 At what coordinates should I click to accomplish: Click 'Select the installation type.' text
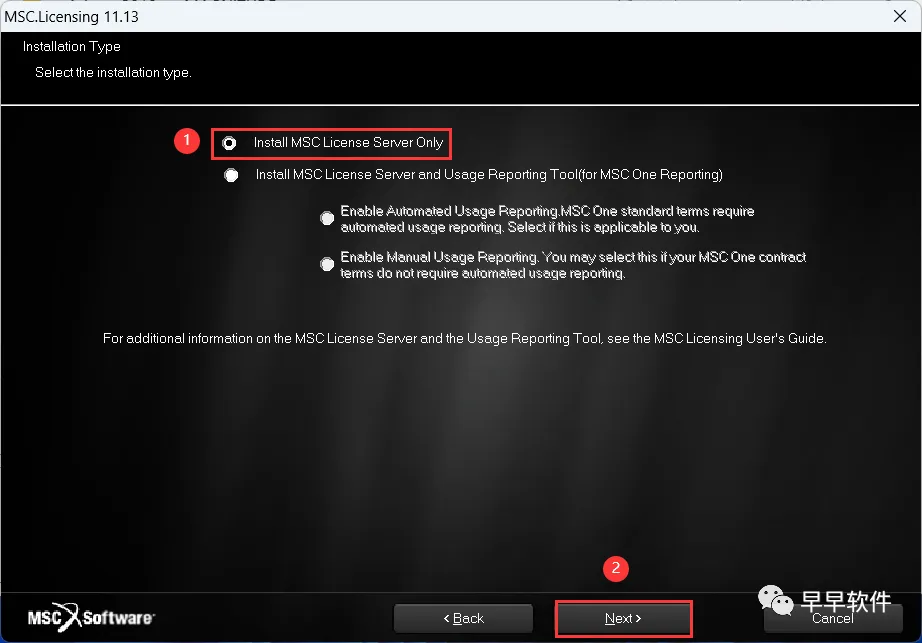(x=113, y=72)
